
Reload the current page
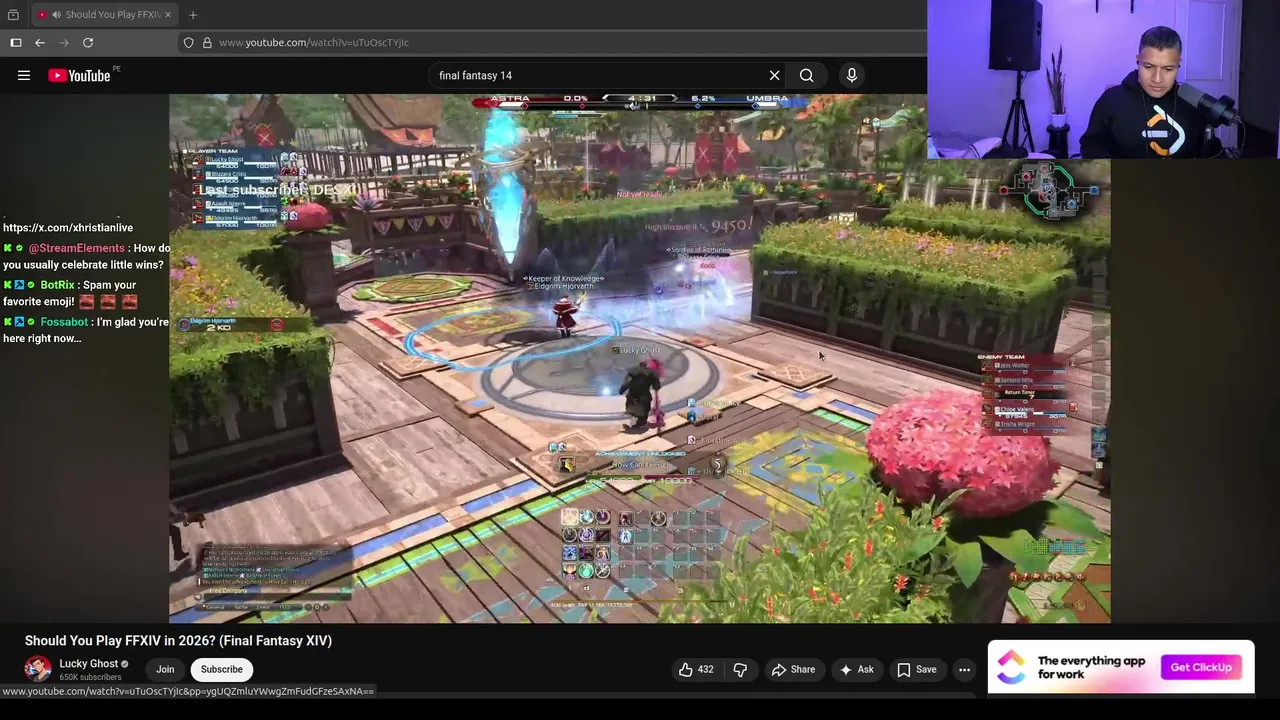88,42
